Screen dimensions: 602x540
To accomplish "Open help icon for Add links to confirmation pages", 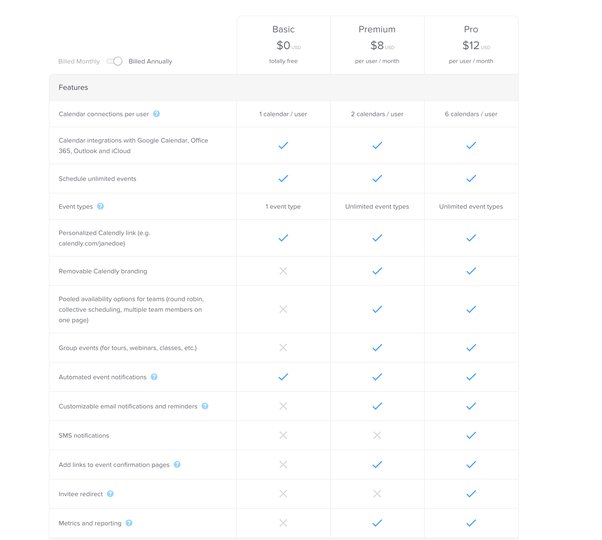I will coord(177,464).
